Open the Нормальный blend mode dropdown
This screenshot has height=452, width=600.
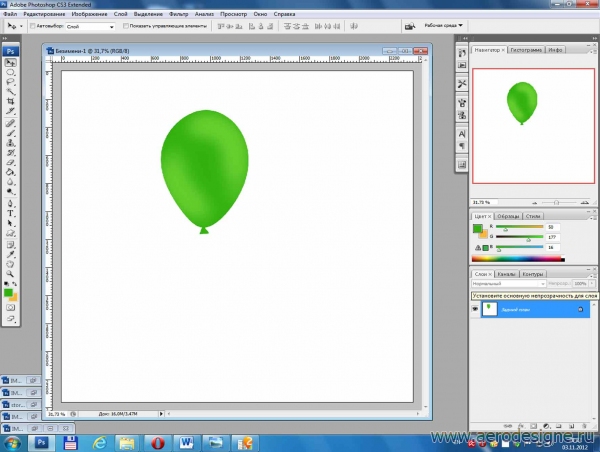coord(504,284)
